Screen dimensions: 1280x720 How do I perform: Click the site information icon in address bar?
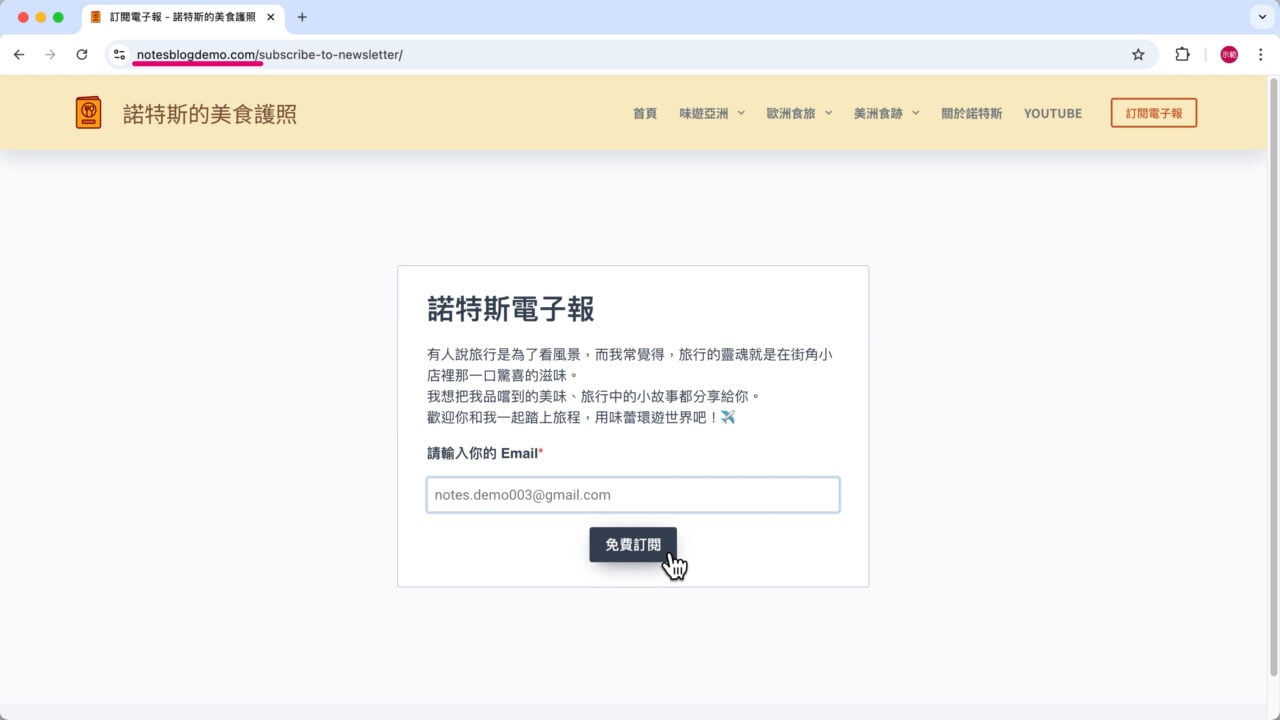click(118, 55)
